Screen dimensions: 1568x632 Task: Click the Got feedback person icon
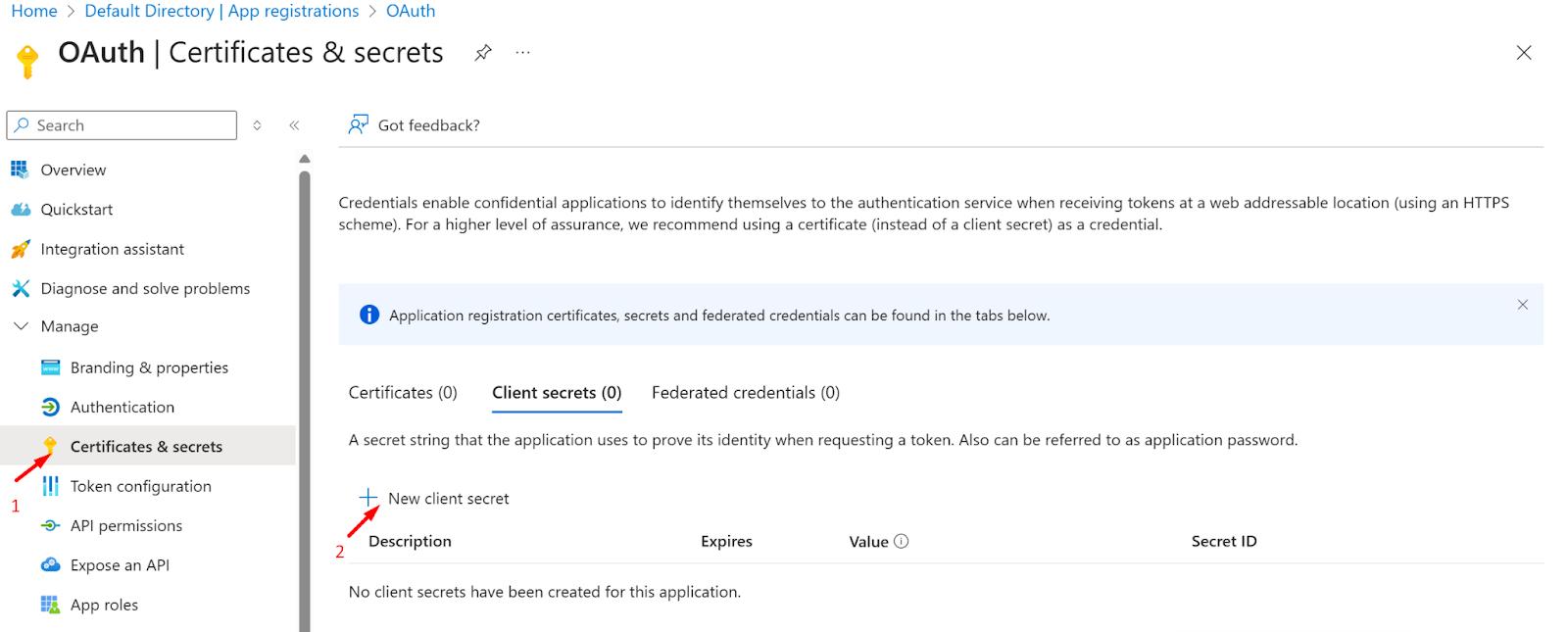(359, 124)
